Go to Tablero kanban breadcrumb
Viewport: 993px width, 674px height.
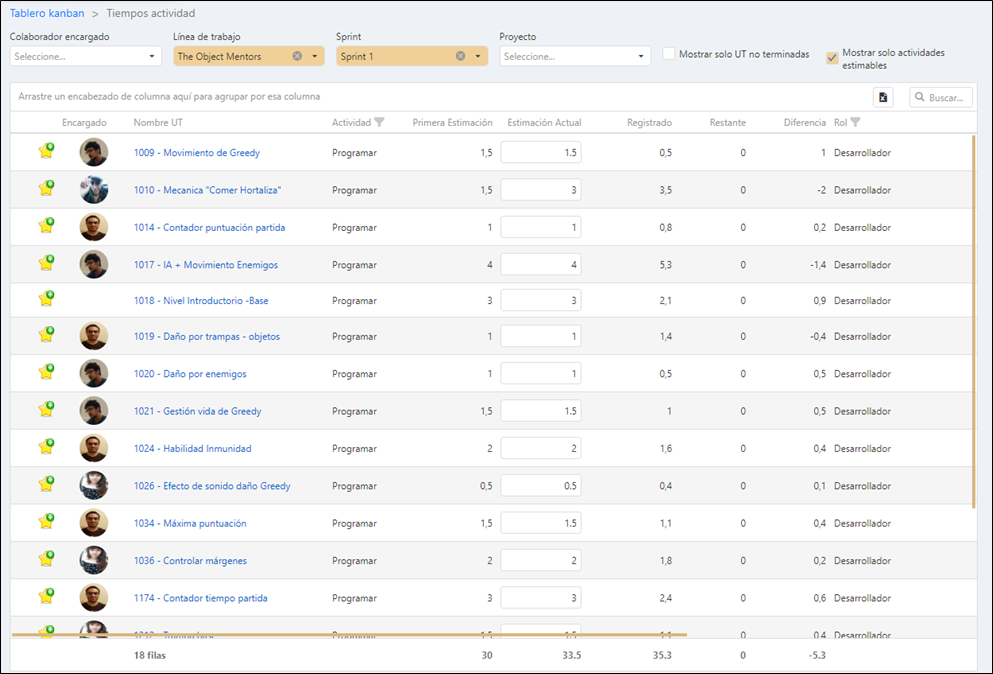[47, 14]
